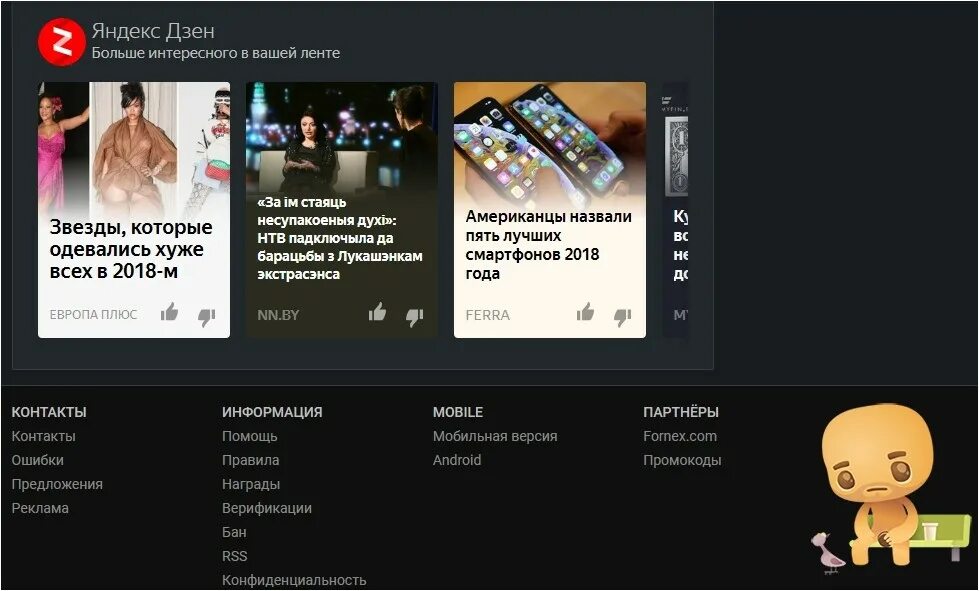Image resolution: width=979 pixels, height=591 pixels.
Task: Open the Ошибки footer link
Action: [37, 460]
